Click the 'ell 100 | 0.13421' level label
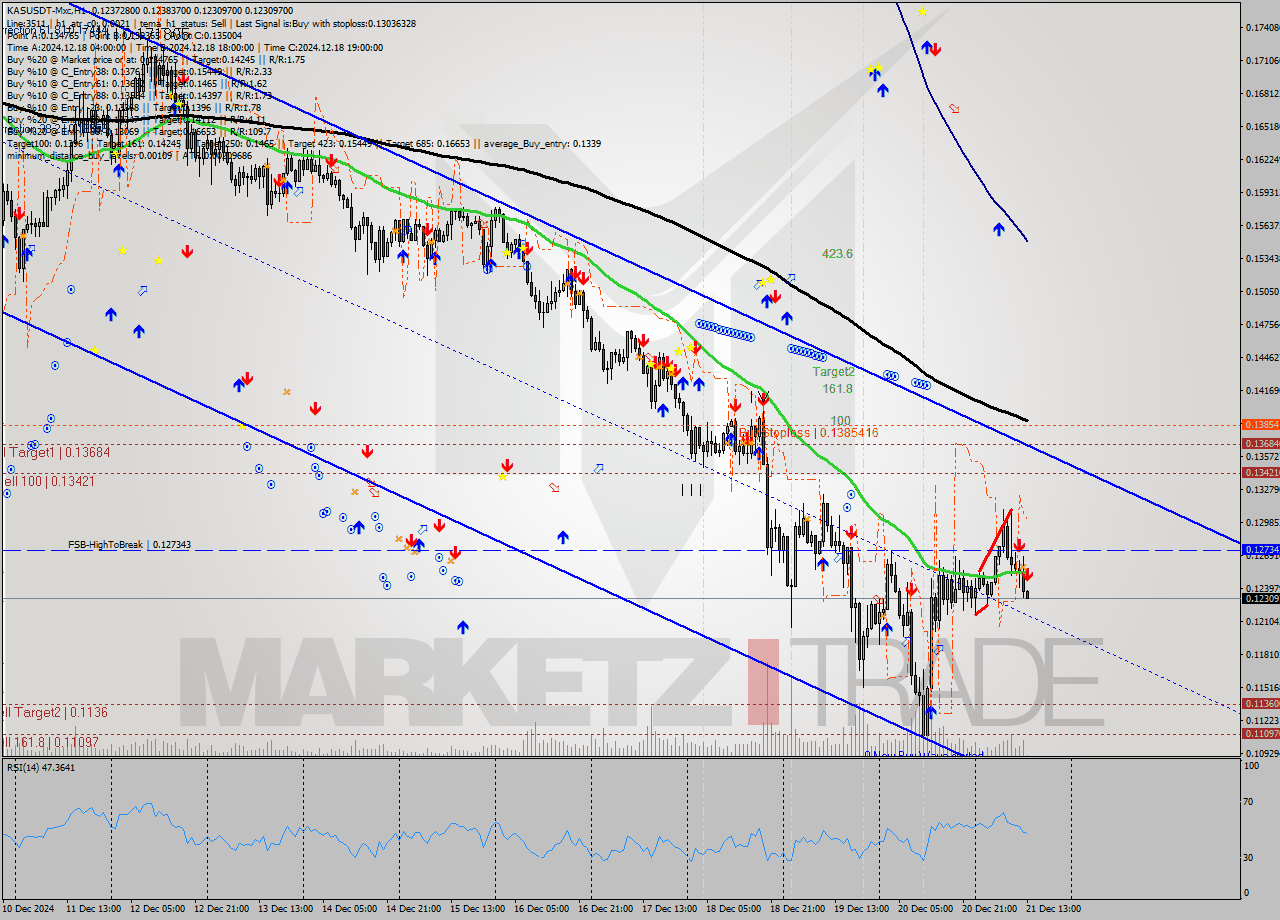The width and height of the screenshot is (1280, 920). click(49, 481)
